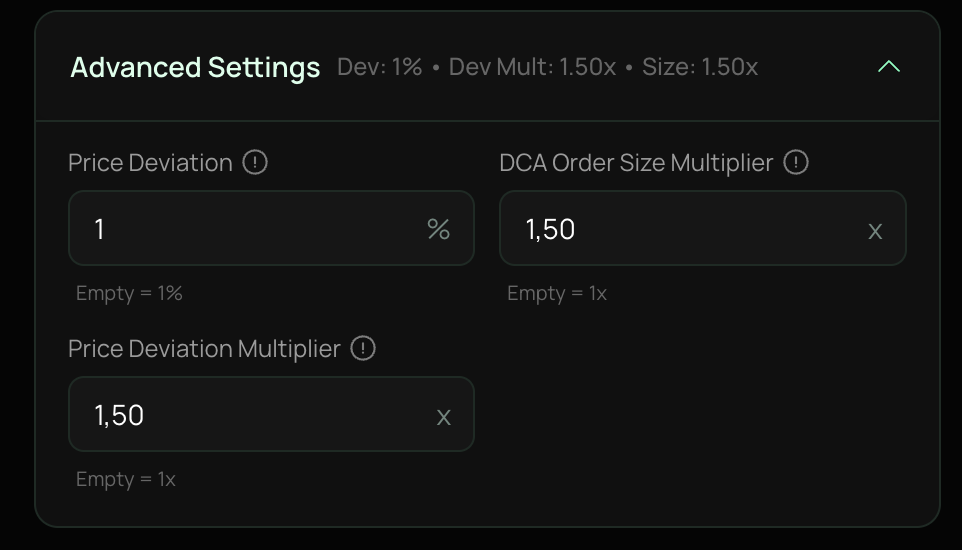Click the percent symbol in Price Deviation field

coord(438,229)
